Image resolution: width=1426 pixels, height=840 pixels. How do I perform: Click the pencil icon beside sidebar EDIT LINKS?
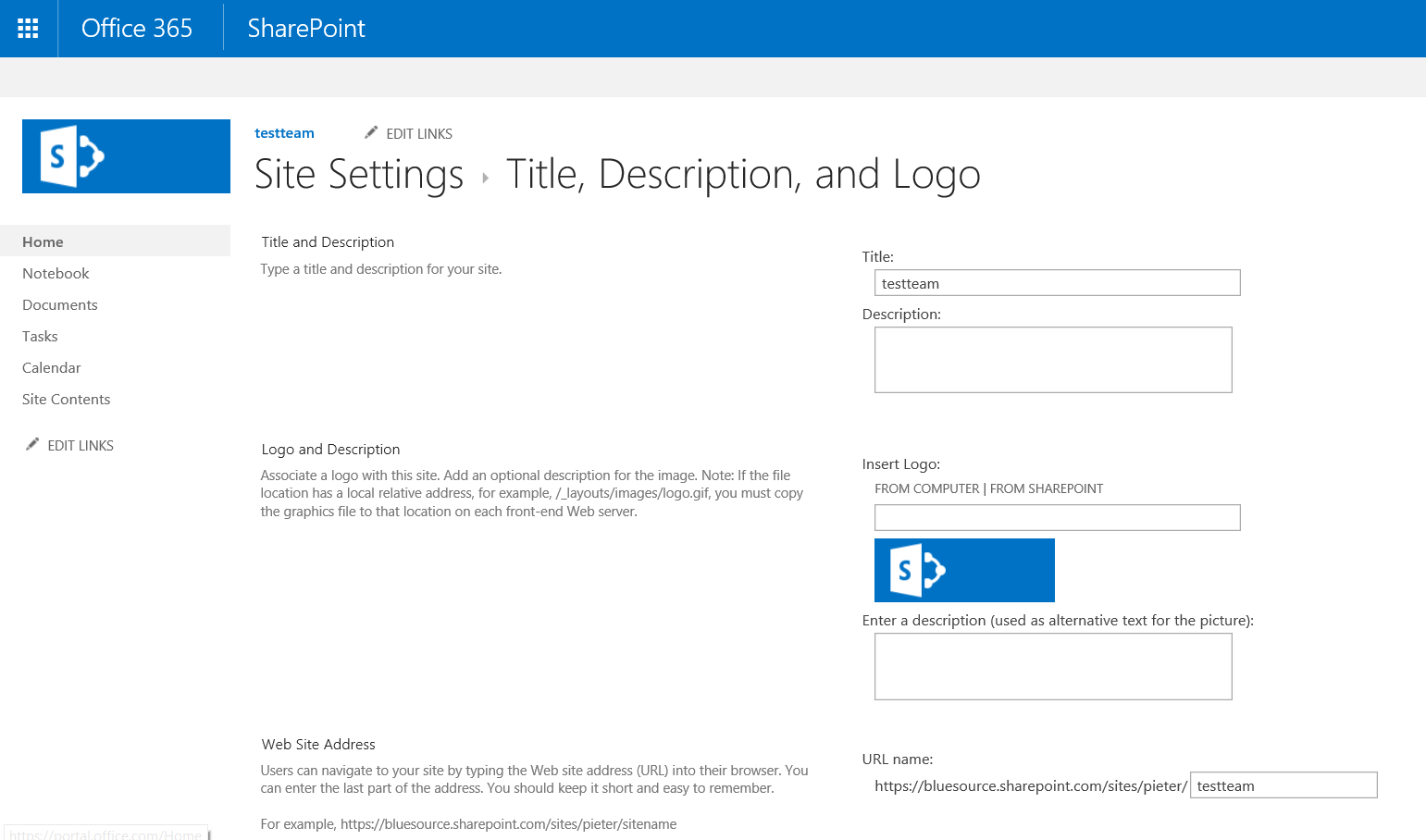(32, 444)
